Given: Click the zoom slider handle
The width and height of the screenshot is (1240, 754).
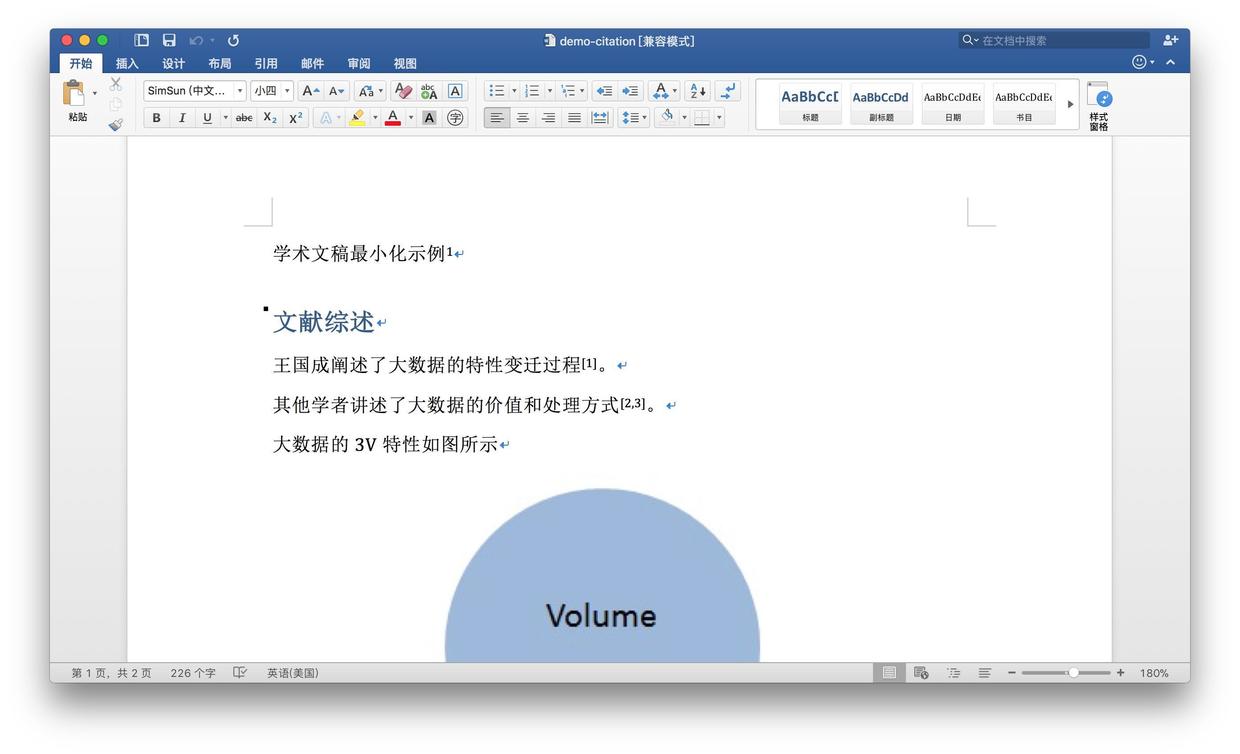Looking at the screenshot, I should click(1073, 673).
